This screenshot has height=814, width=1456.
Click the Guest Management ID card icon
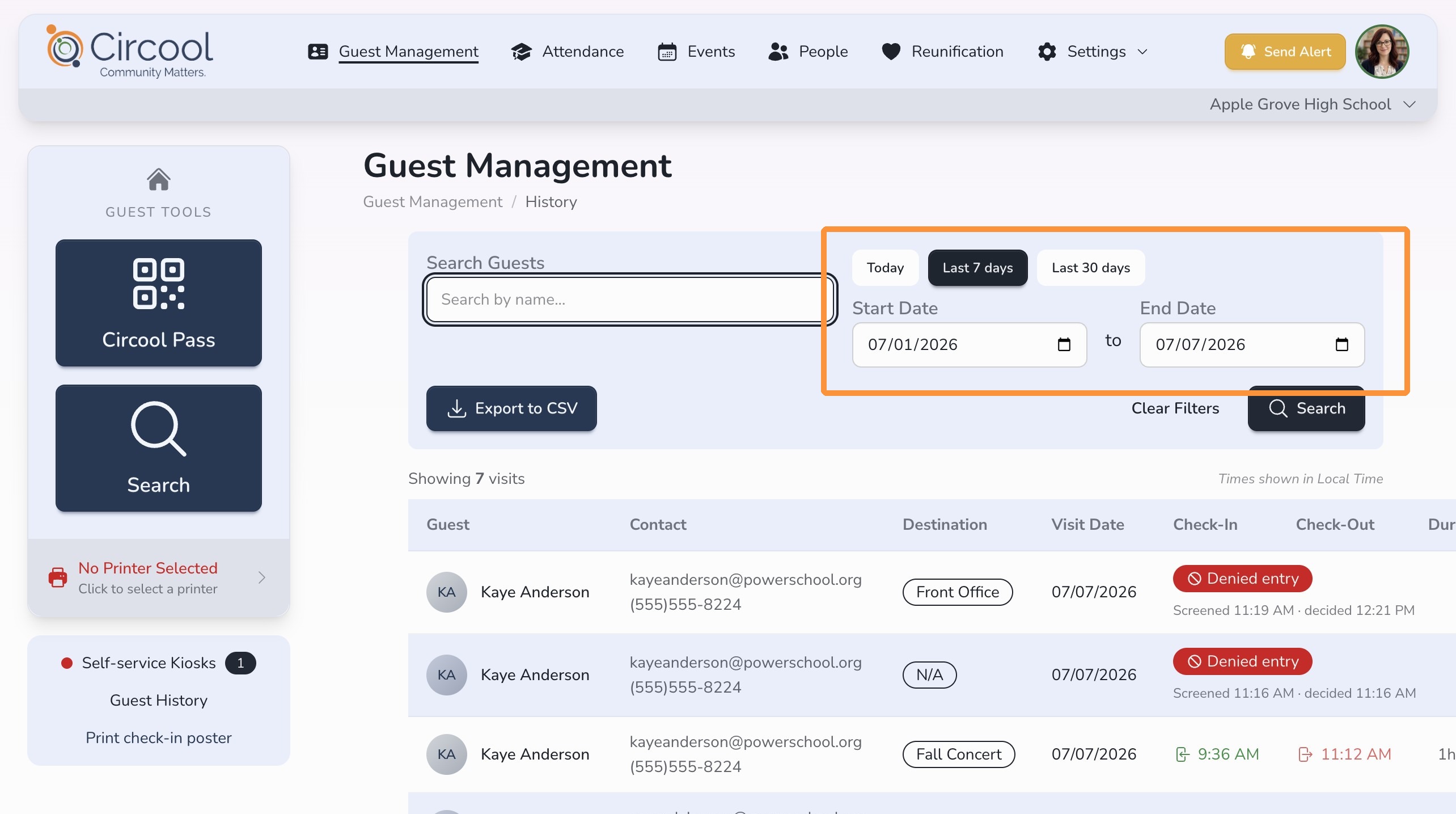pyautogui.click(x=318, y=52)
